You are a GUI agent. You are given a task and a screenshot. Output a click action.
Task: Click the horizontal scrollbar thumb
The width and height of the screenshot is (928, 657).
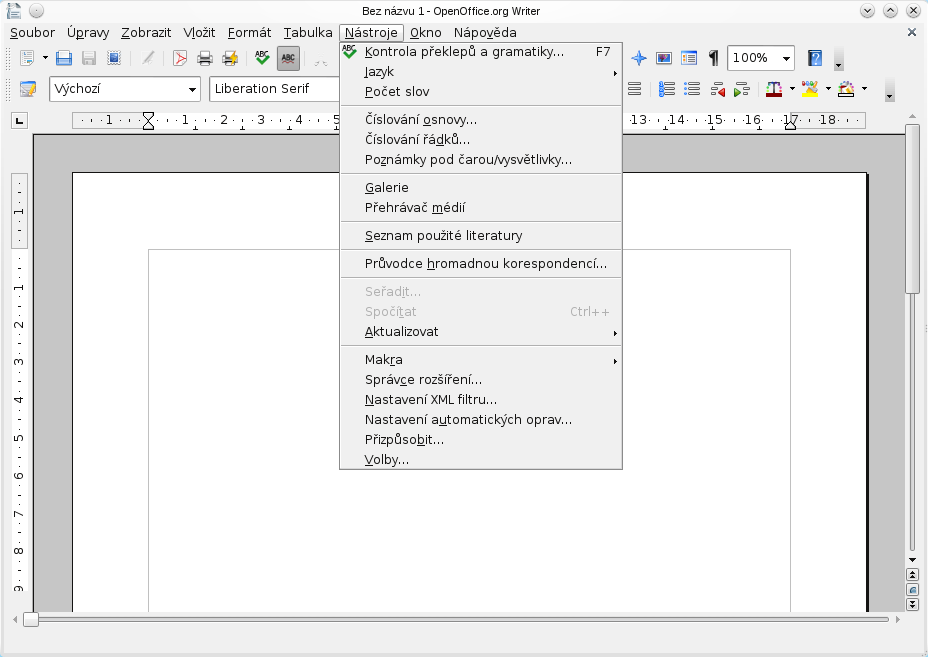tap(31, 620)
